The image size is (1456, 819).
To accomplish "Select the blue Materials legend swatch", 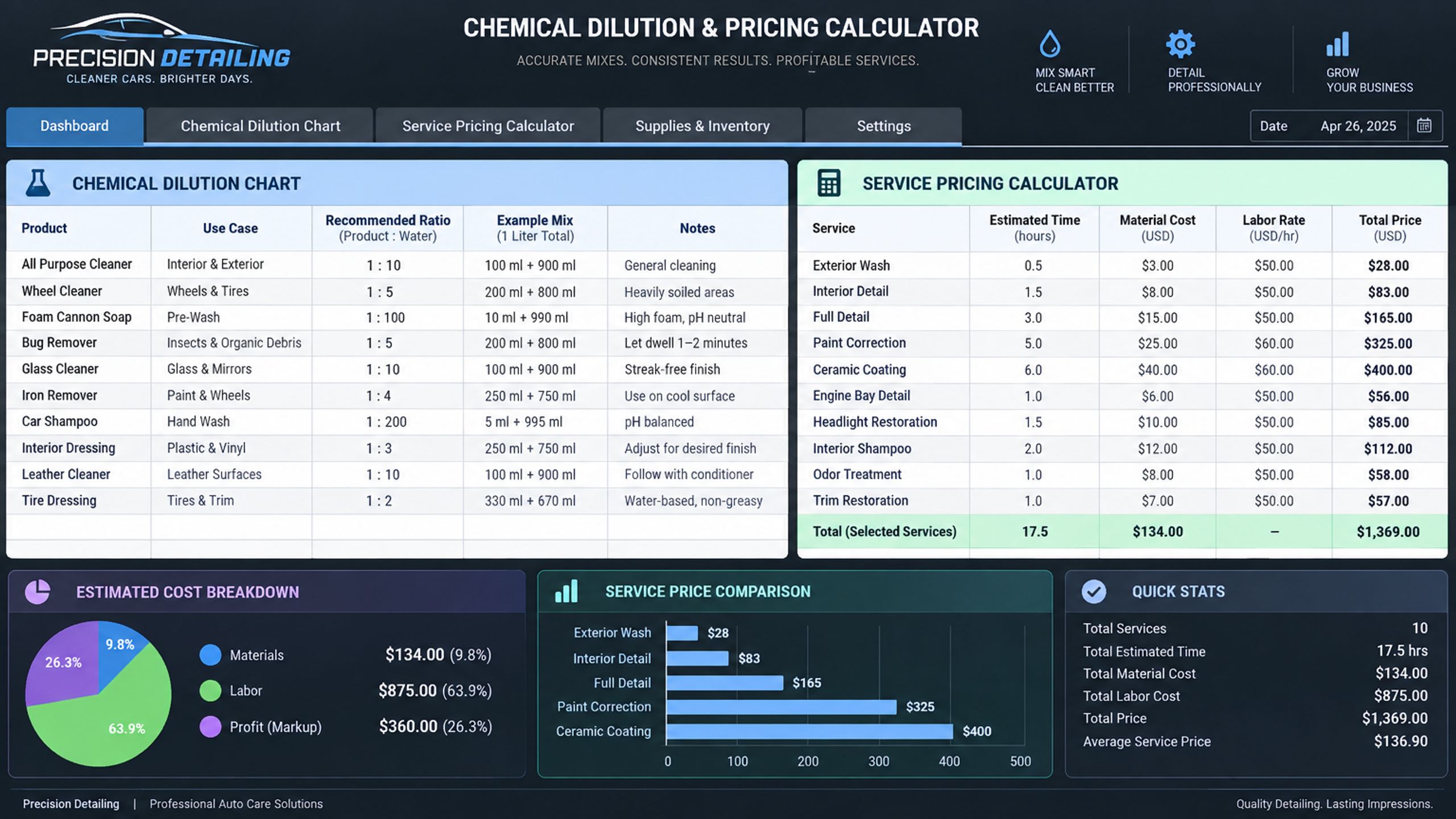I will coord(210,655).
